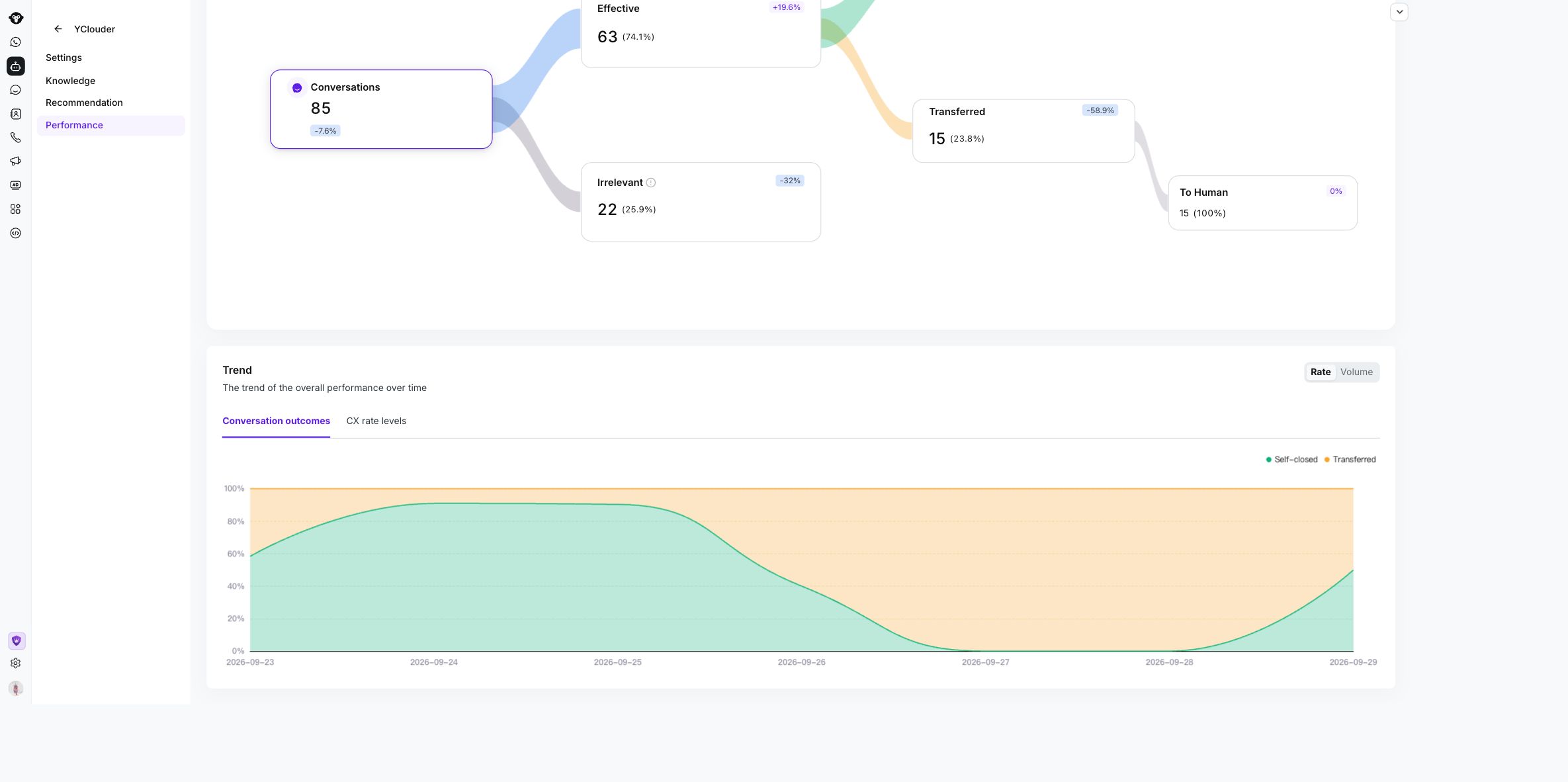
Task: Click the purple Conversations card icon
Action: pos(297,88)
